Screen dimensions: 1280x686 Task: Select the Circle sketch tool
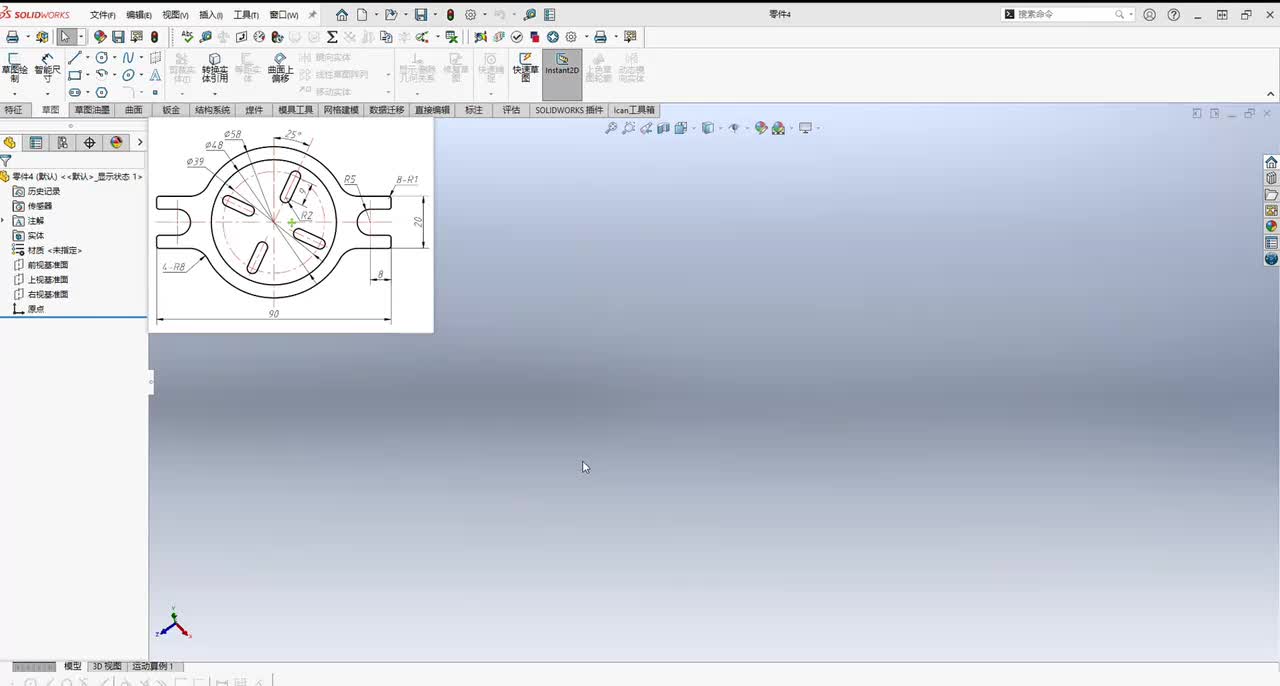(101, 57)
